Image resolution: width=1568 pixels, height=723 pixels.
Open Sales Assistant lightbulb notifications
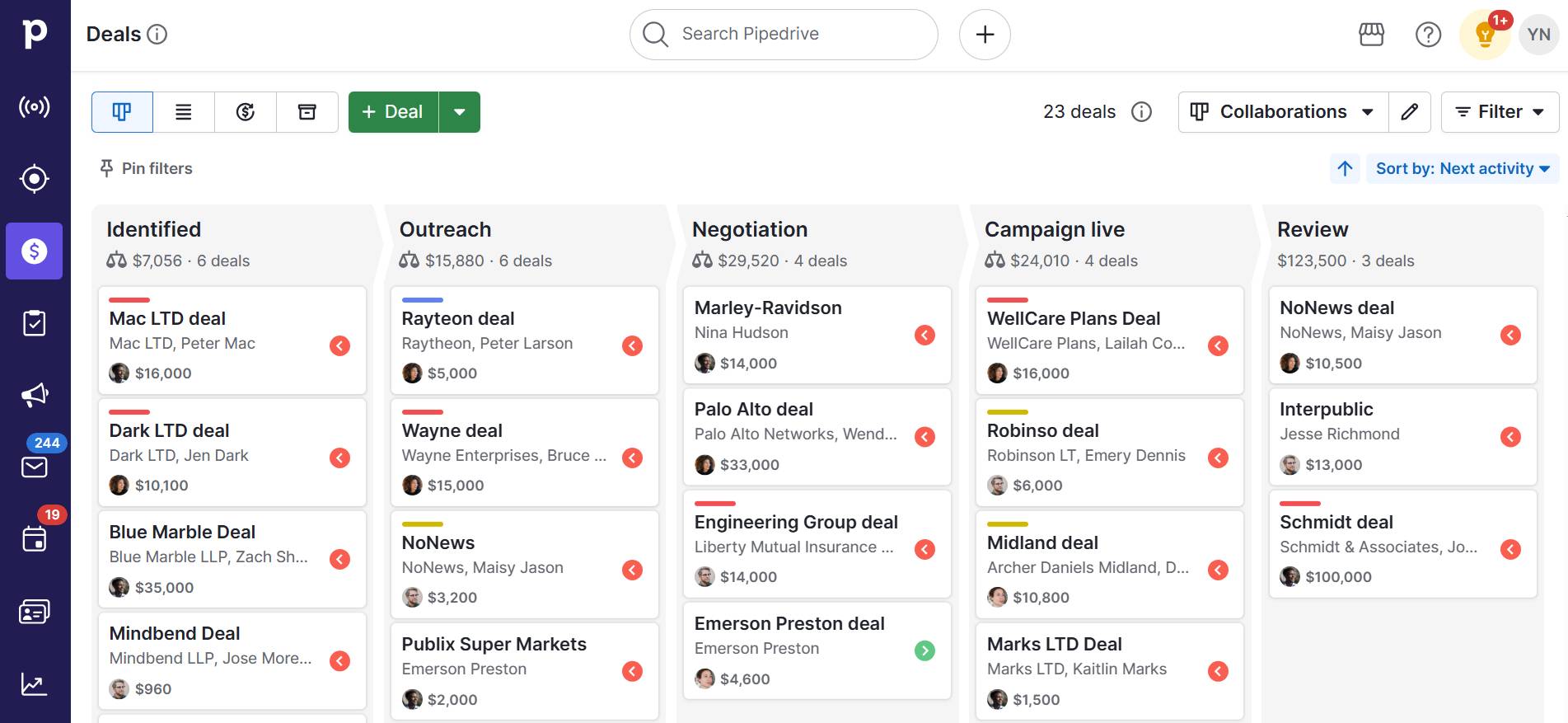[1485, 35]
